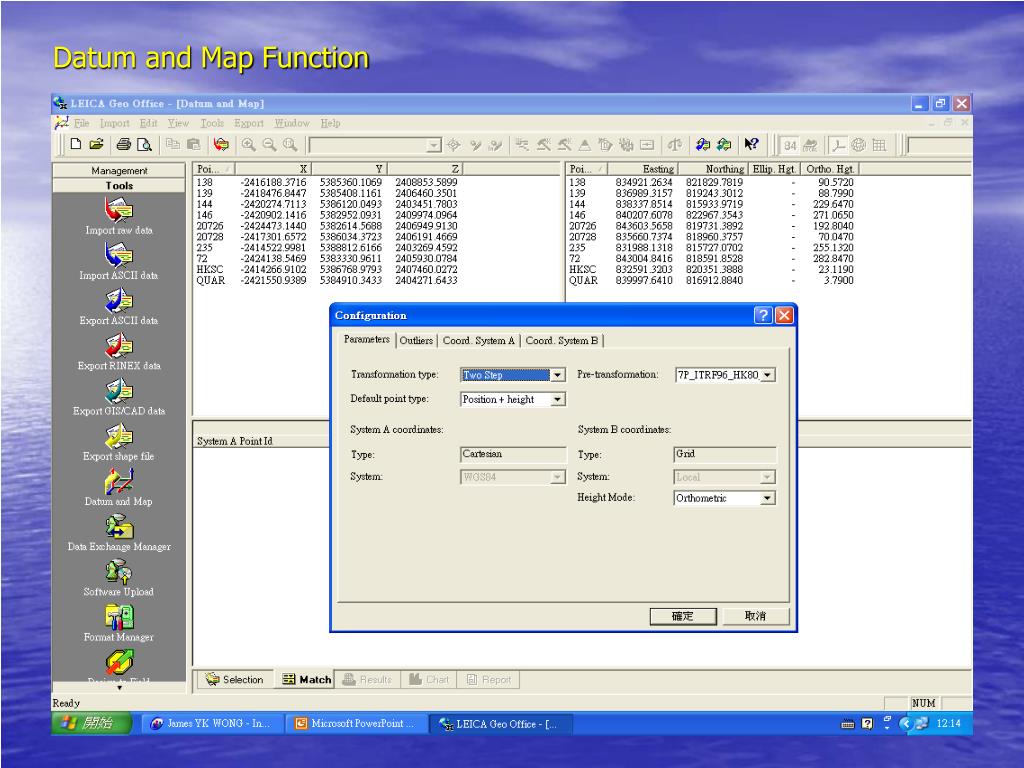Screen dimensions: 1024x768
Task: Click the Open folder toolbar icon
Action: 97,144
